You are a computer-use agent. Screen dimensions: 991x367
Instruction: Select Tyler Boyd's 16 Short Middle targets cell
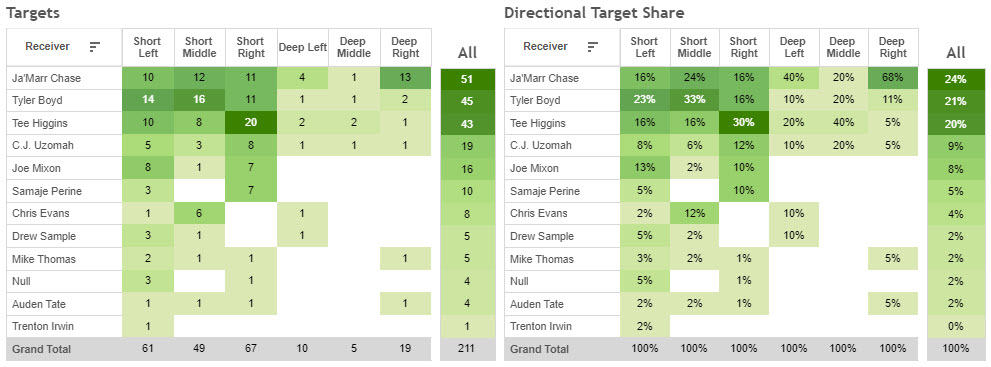tap(199, 100)
